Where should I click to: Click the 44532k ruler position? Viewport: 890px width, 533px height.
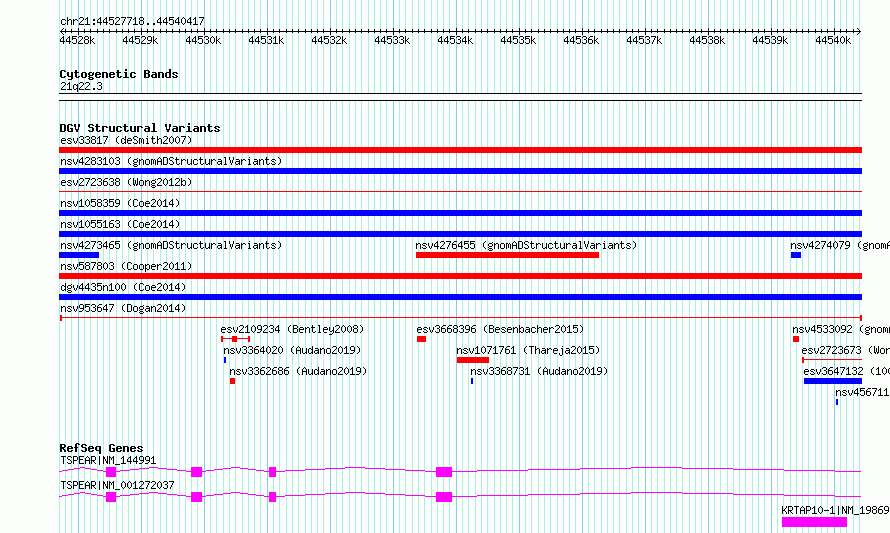pyautogui.click(x=329, y=40)
